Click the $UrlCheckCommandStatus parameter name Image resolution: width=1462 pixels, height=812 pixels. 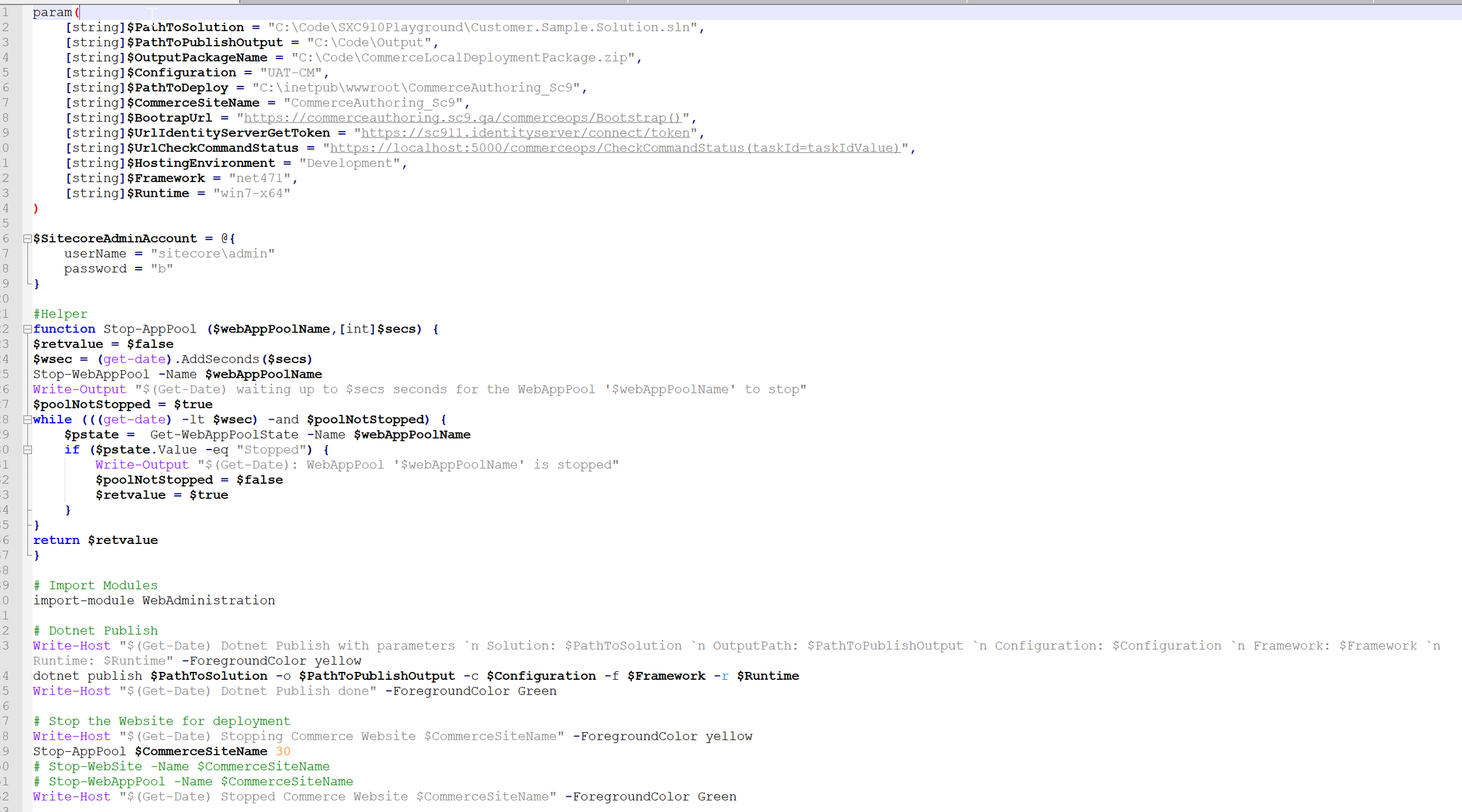pos(213,148)
